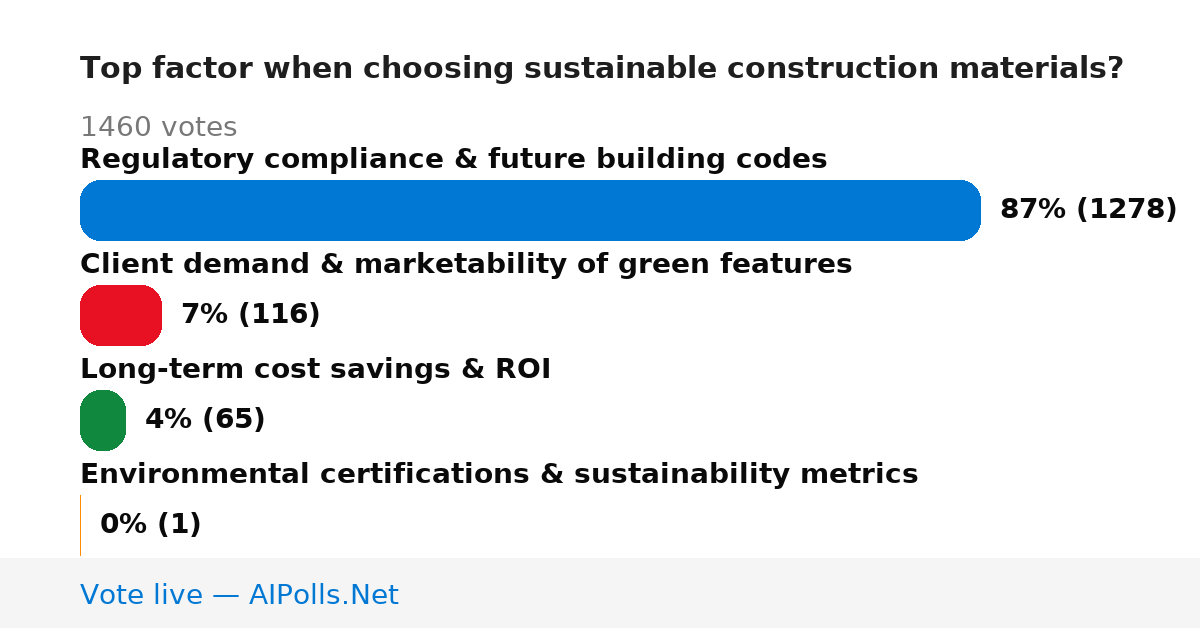
Task: Click the thin orange Environmental certifications bar
Action: pyautogui.click(x=80, y=525)
